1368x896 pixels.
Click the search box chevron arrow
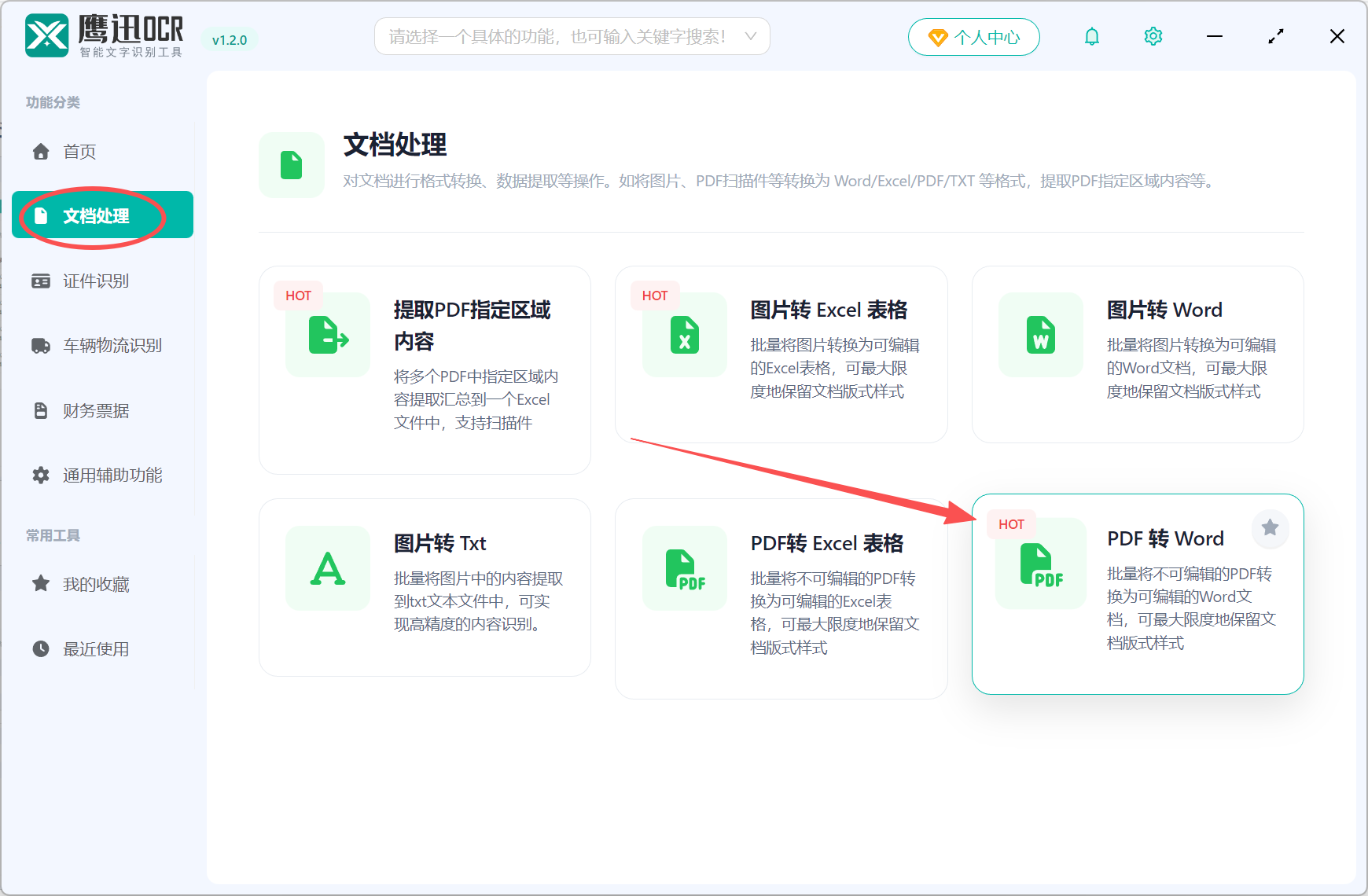[x=751, y=36]
